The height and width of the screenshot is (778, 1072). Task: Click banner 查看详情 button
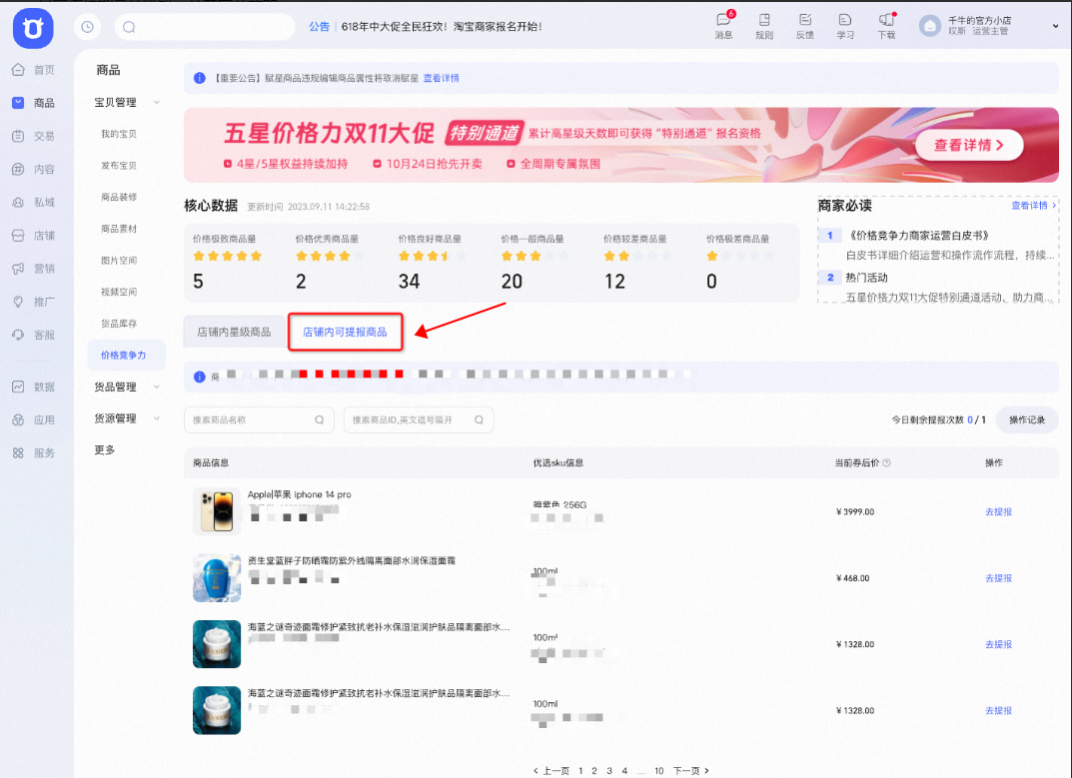[x=969, y=145]
